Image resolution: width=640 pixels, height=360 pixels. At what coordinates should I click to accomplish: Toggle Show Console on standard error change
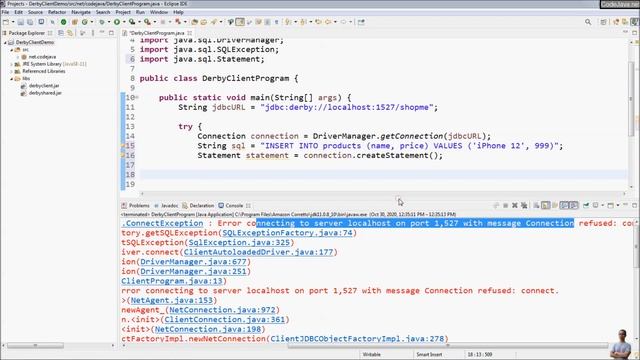pos(573,205)
